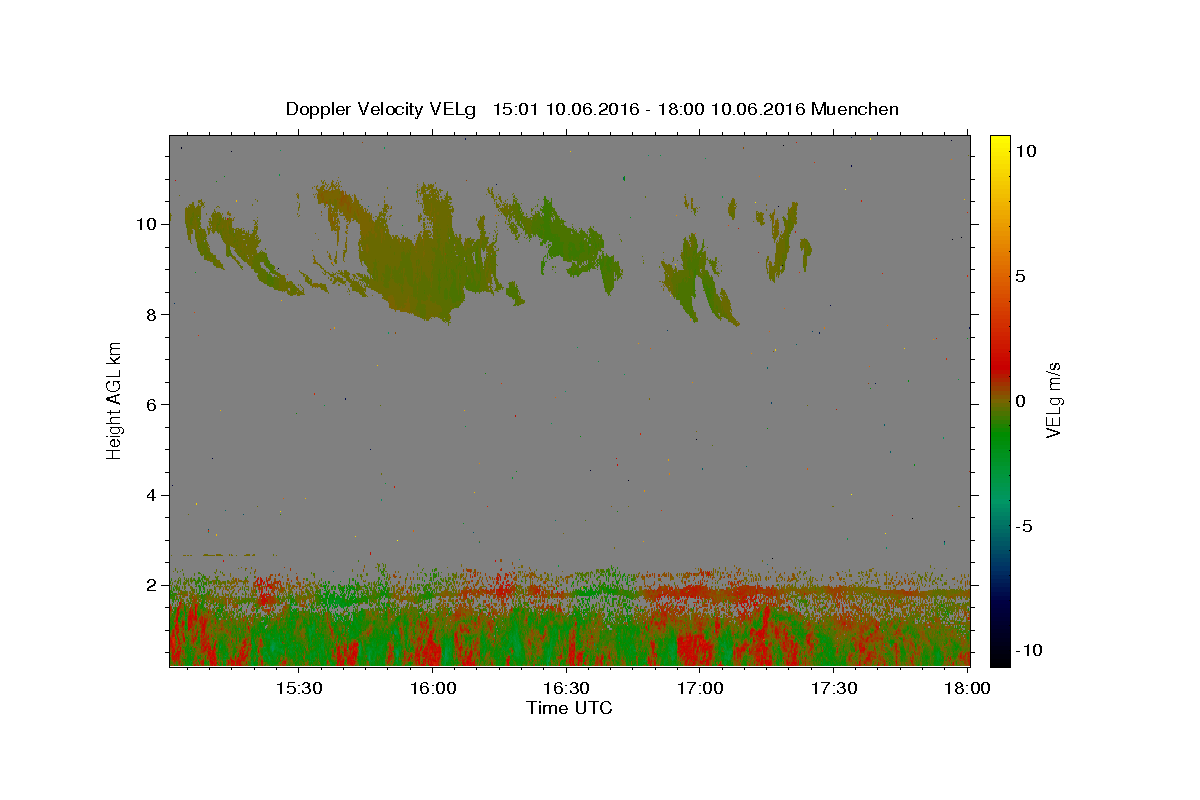The image size is (1200, 800).
Task: Click the Height AGL km axis title
Action: (x=115, y=400)
